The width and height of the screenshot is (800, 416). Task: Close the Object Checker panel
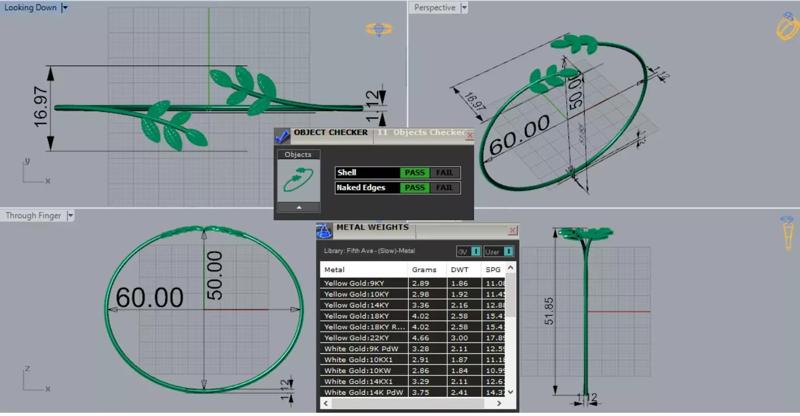tap(469, 135)
